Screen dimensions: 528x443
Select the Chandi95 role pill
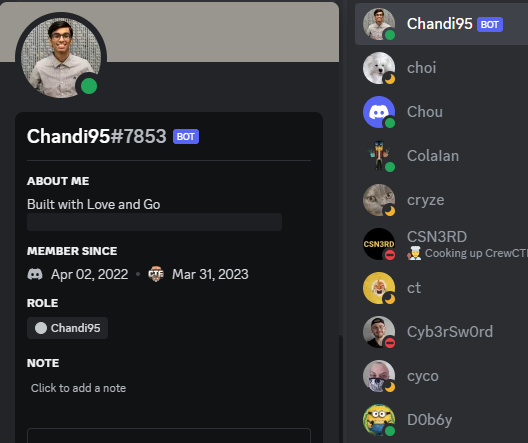67,328
